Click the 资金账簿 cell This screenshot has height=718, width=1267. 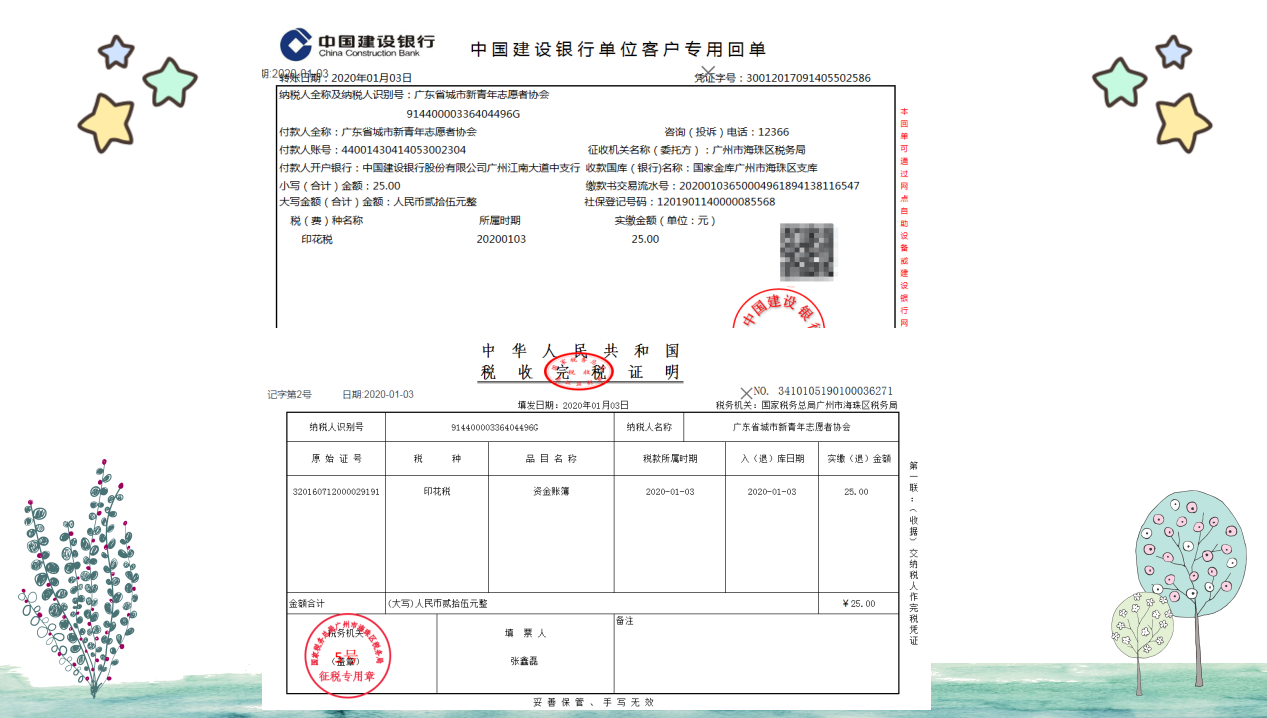(551, 491)
